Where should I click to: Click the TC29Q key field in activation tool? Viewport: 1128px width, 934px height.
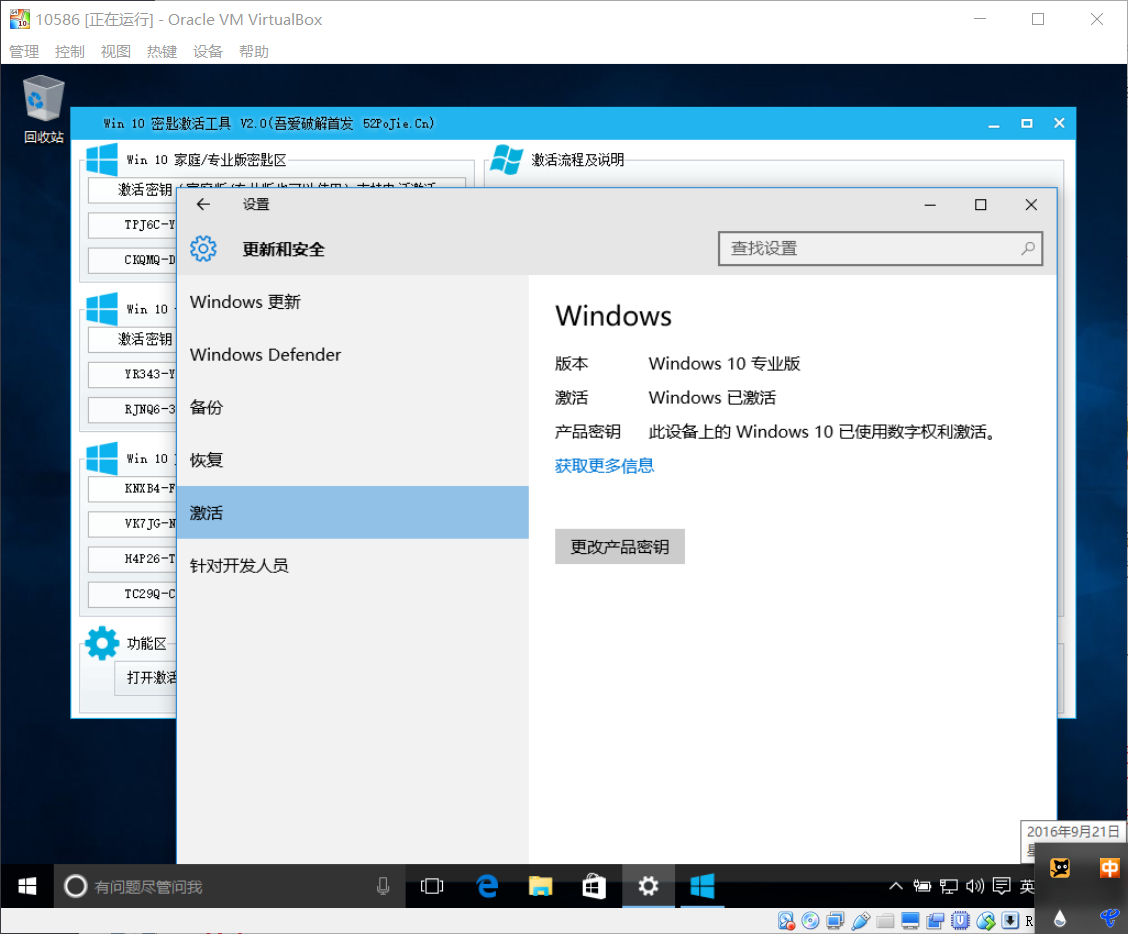132,594
